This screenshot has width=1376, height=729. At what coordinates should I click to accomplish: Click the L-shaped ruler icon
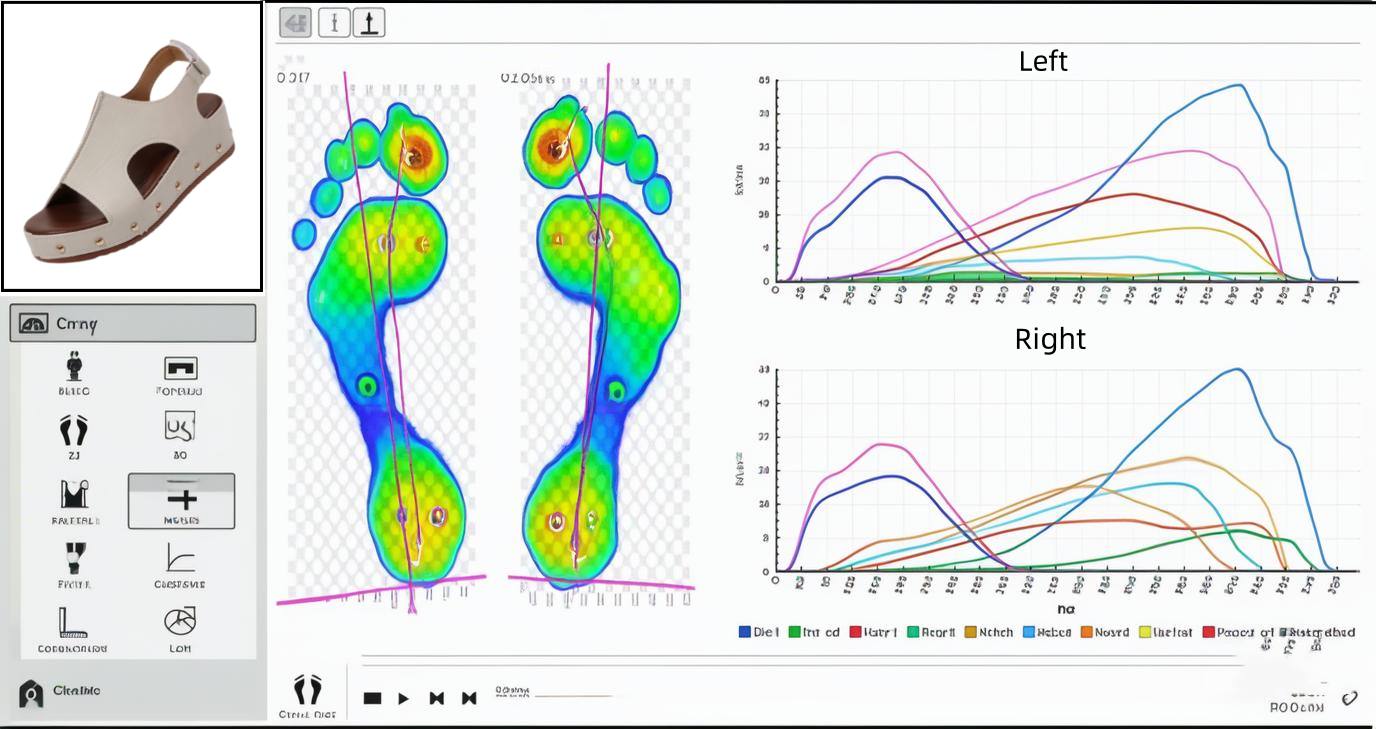pyautogui.click(x=72, y=622)
